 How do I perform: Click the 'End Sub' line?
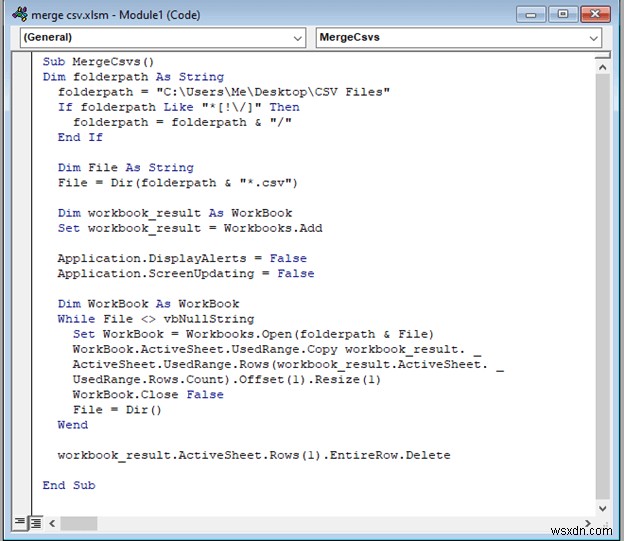[69, 485]
